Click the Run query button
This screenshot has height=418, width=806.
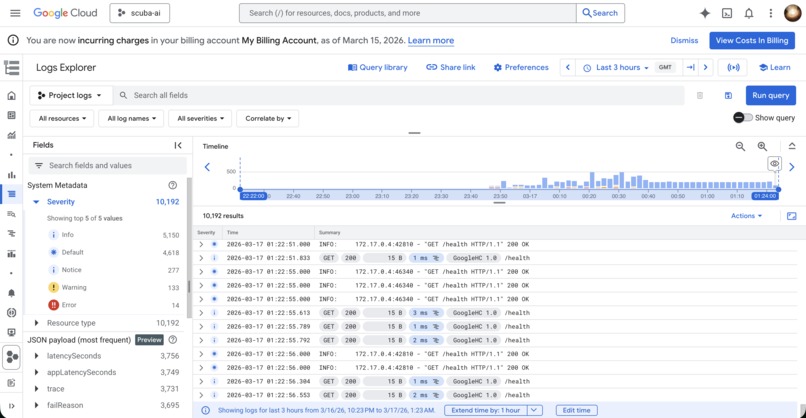coord(771,95)
